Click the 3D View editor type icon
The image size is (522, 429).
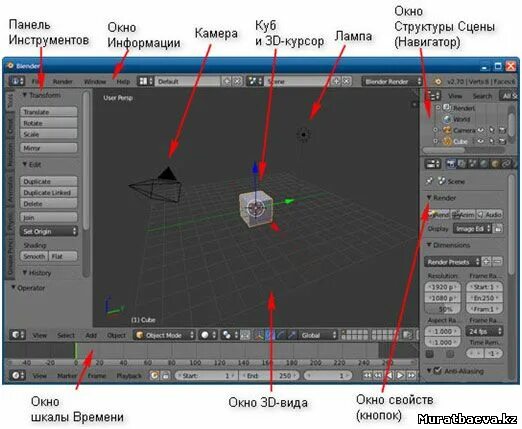tap(17, 335)
